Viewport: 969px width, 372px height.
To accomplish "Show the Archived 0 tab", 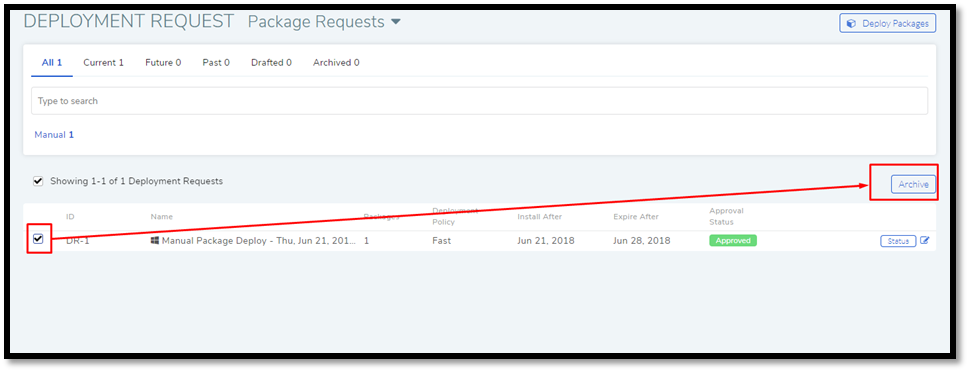I will 336,62.
